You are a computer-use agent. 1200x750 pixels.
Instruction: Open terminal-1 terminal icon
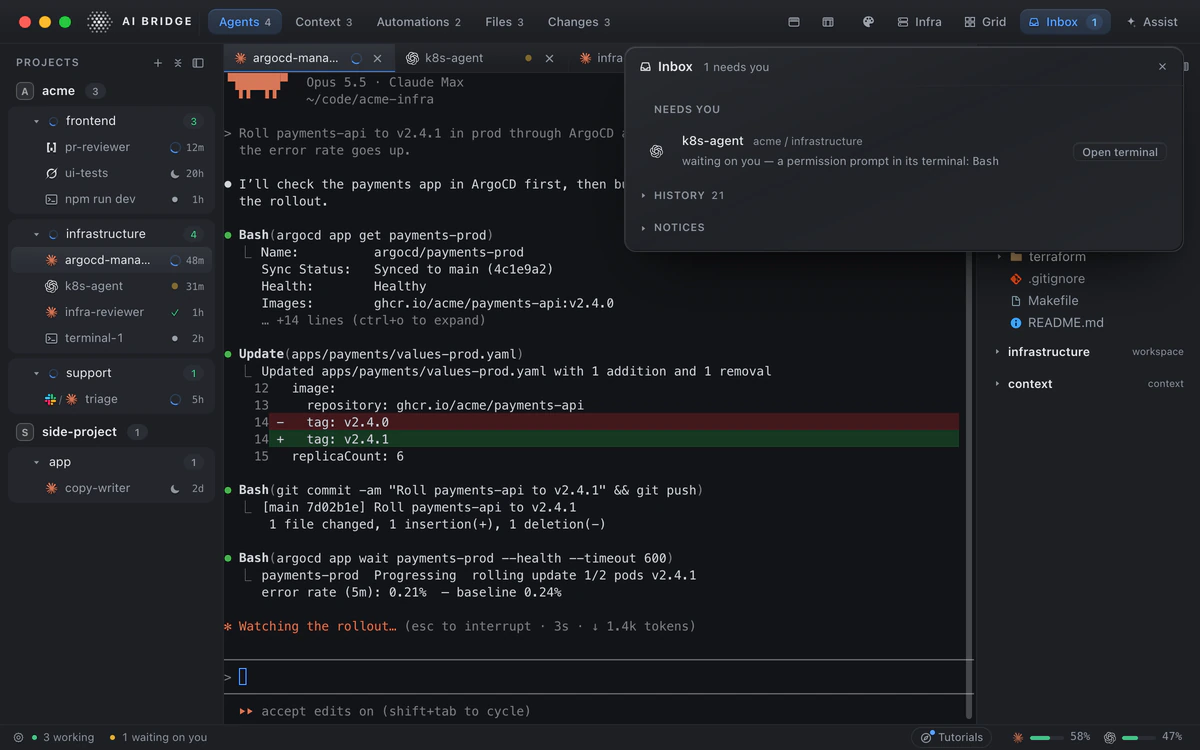[x=52, y=338]
